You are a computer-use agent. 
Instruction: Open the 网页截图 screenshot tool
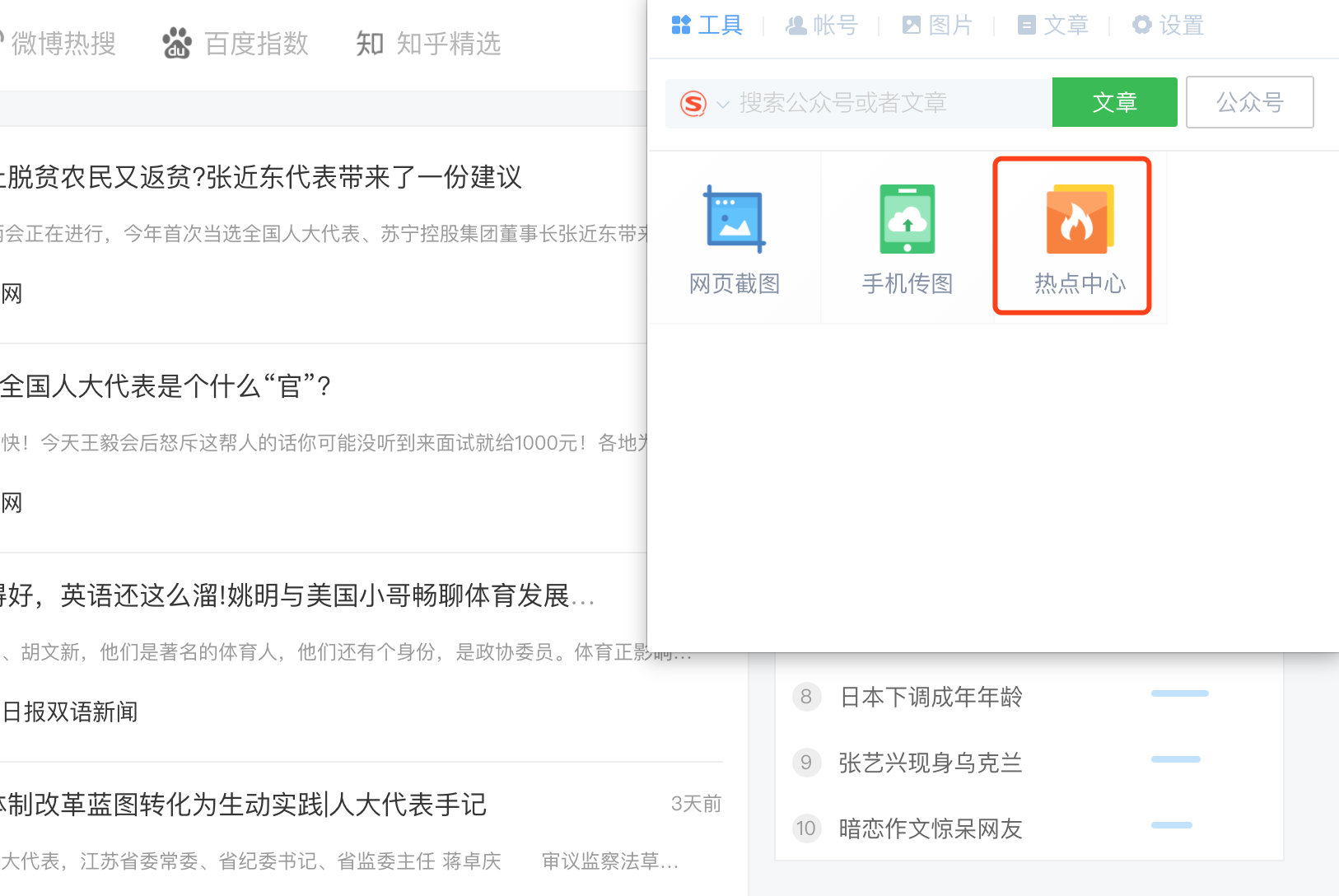click(x=735, y=239)
